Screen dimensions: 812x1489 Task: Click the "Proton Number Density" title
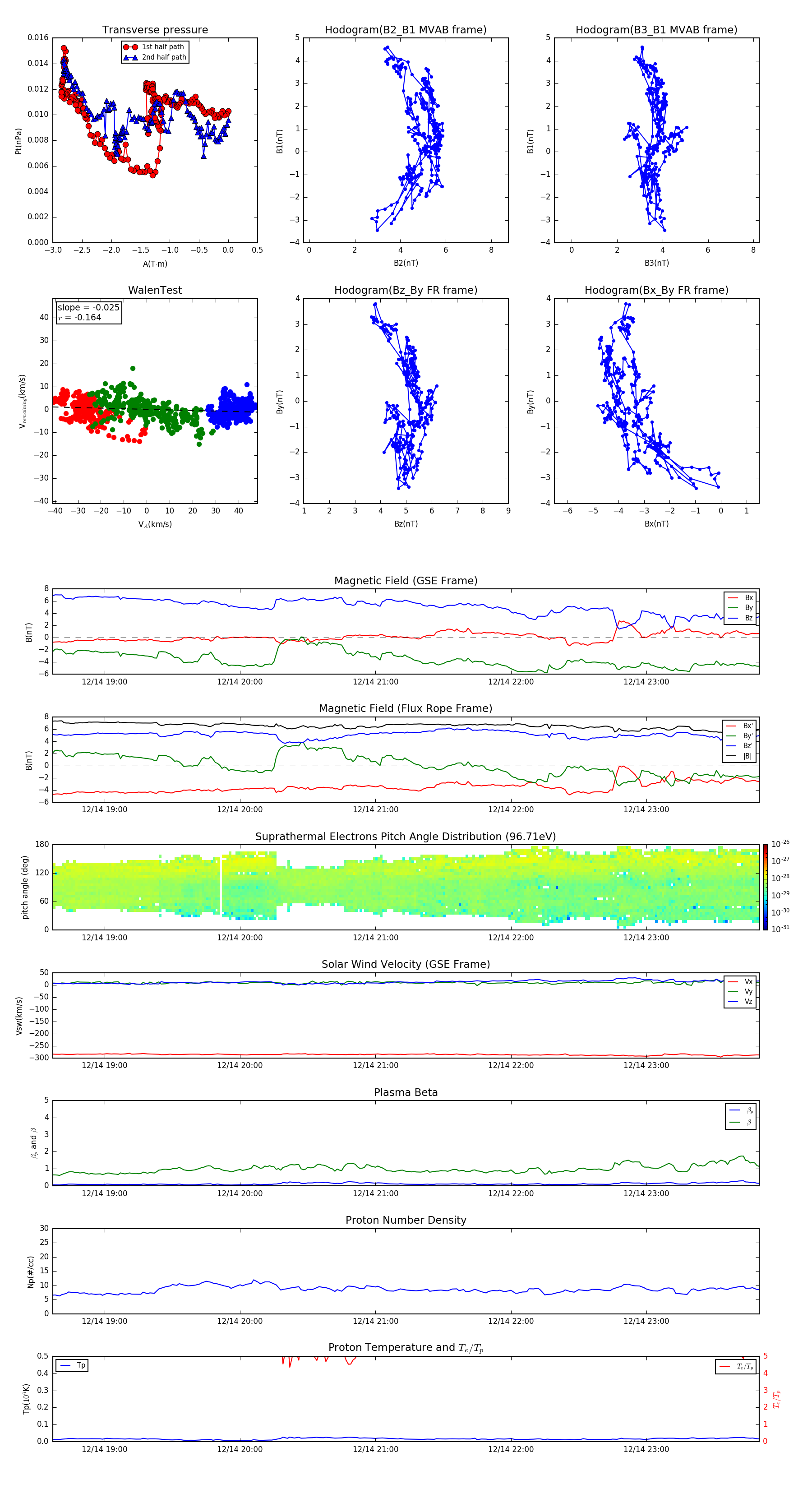tap(406, 1220)
